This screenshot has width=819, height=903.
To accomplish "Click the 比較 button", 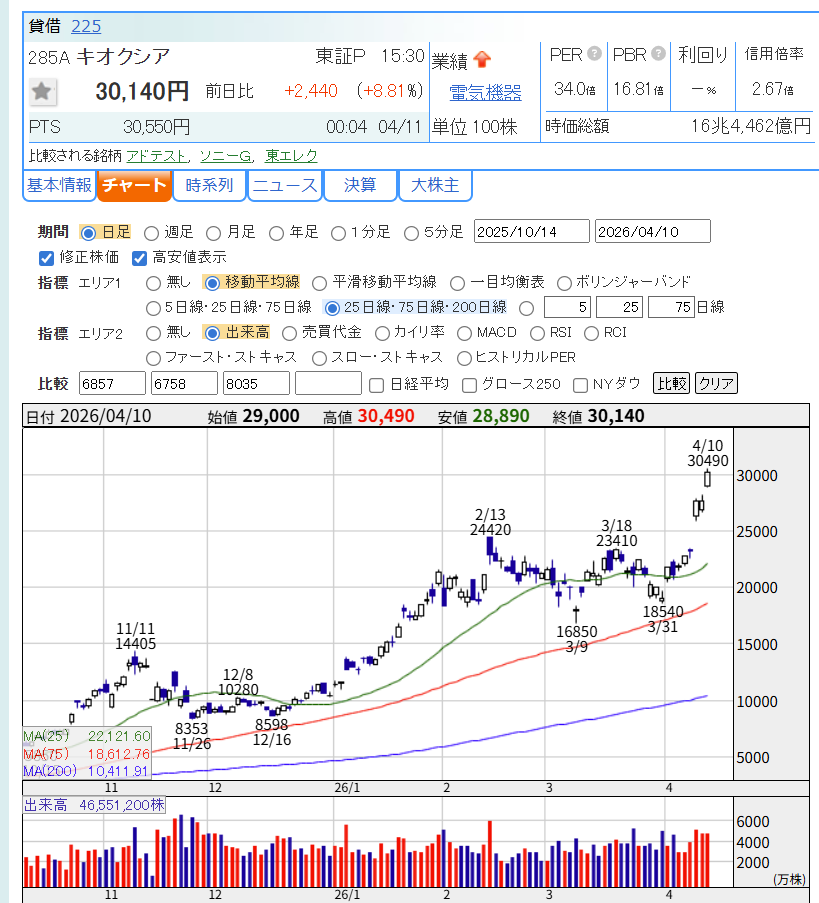I will (x=672, y=384).
